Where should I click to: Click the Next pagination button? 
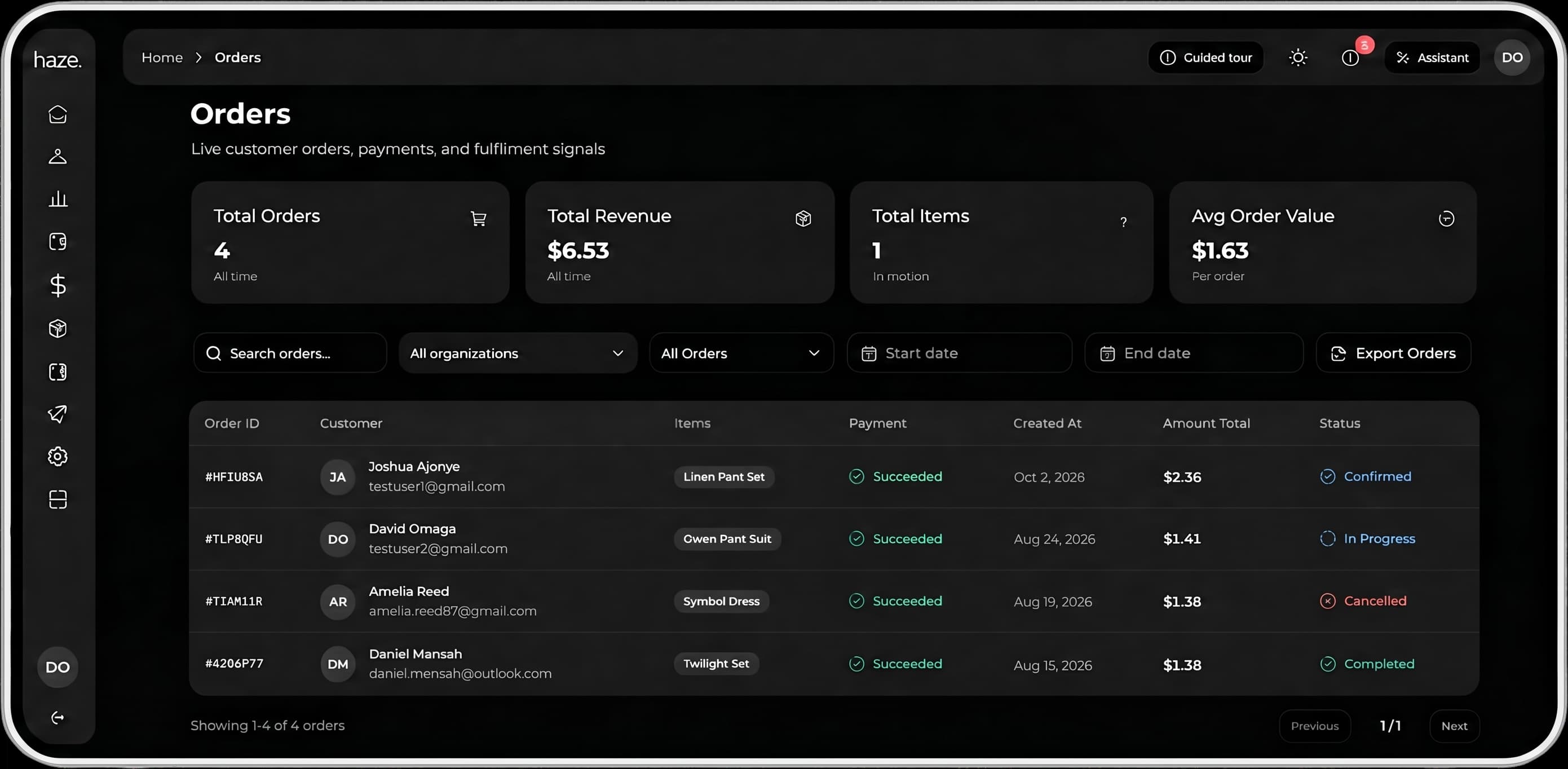pos(1454,726)
